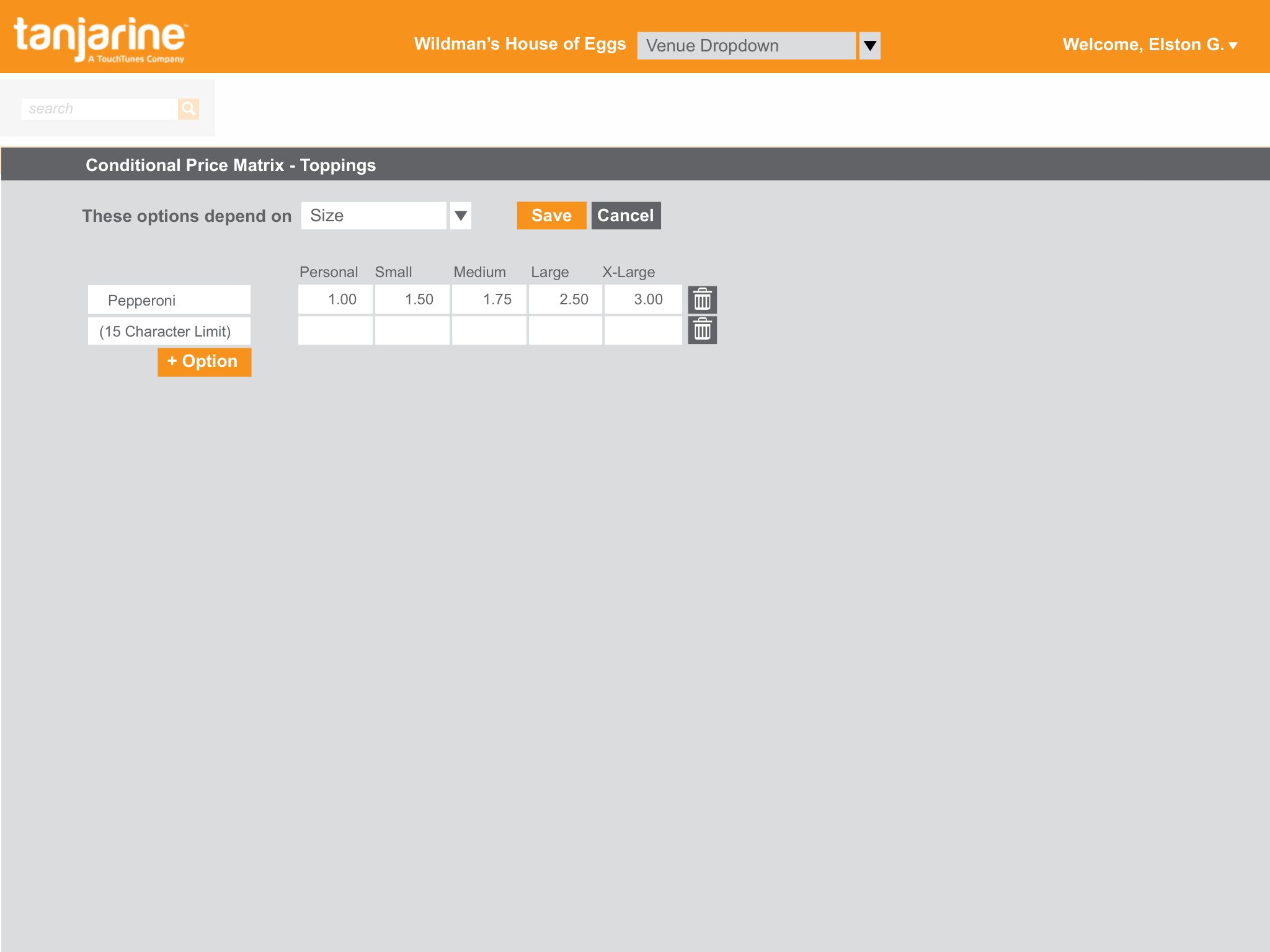Click the Large column header
The width and height of the screenshot is (1270, 952).
[550, 272]
